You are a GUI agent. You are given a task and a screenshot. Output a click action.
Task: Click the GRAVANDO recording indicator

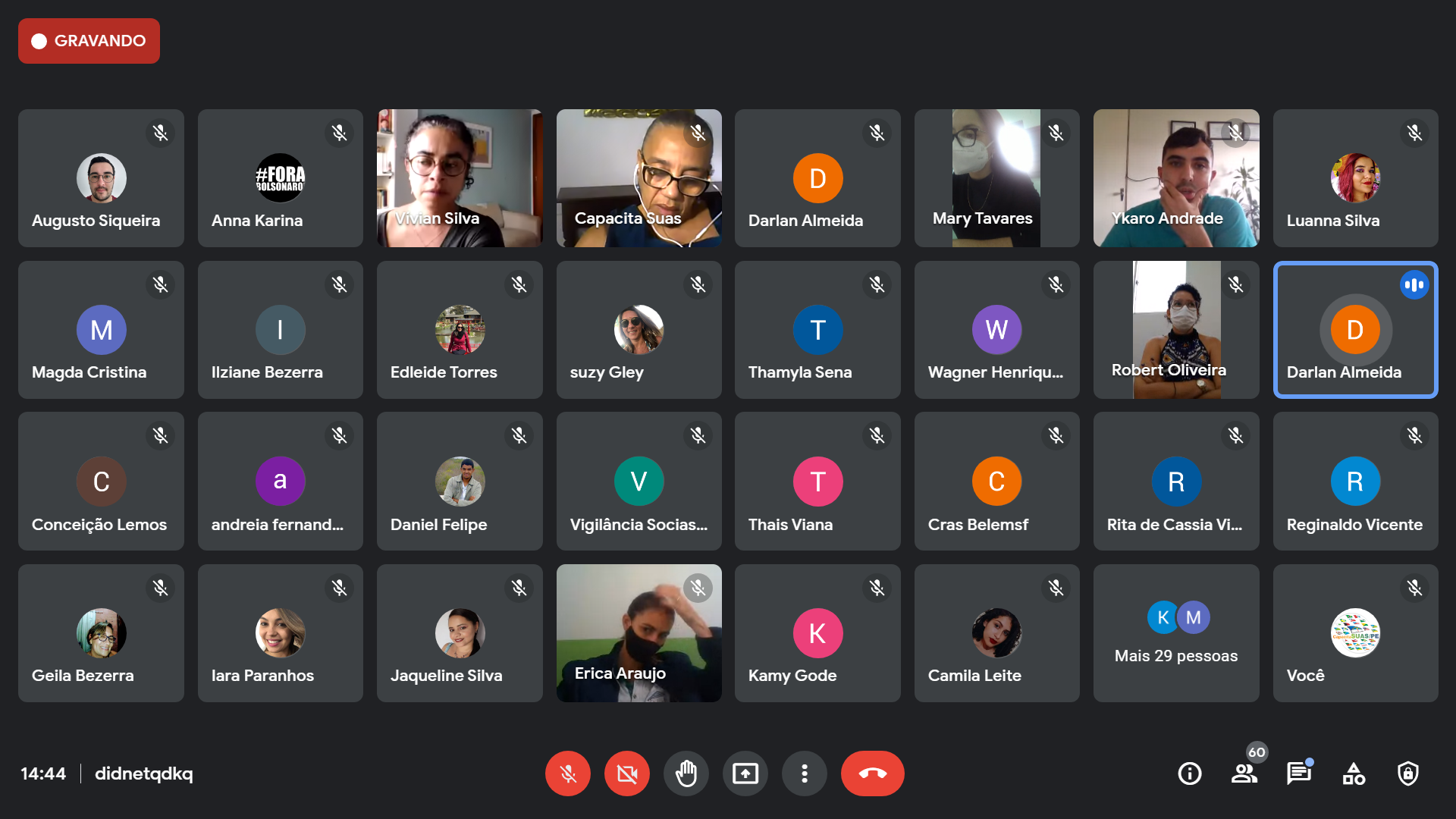click(89, 41)
